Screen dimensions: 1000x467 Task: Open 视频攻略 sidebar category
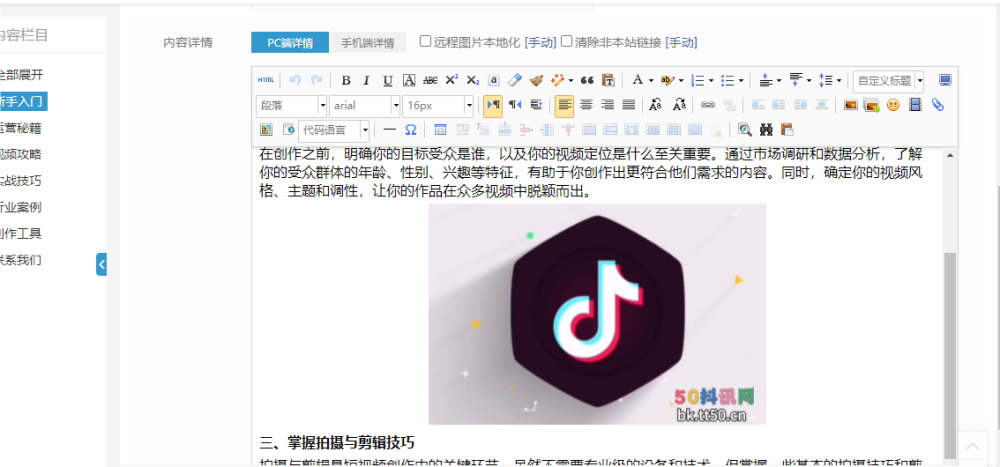pos(20,154)
